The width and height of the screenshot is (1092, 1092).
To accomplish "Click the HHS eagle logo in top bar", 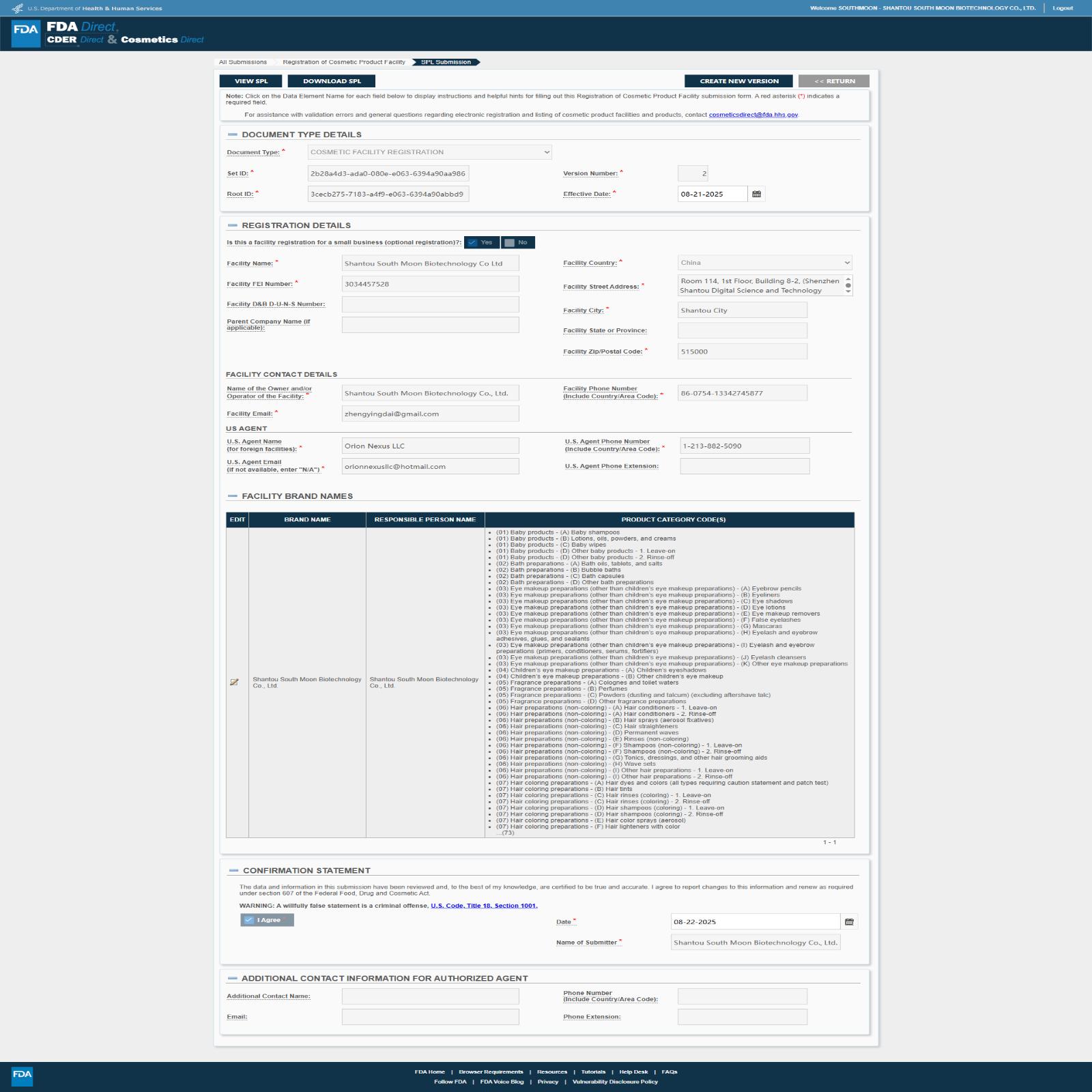I will (x=17, y=8).
